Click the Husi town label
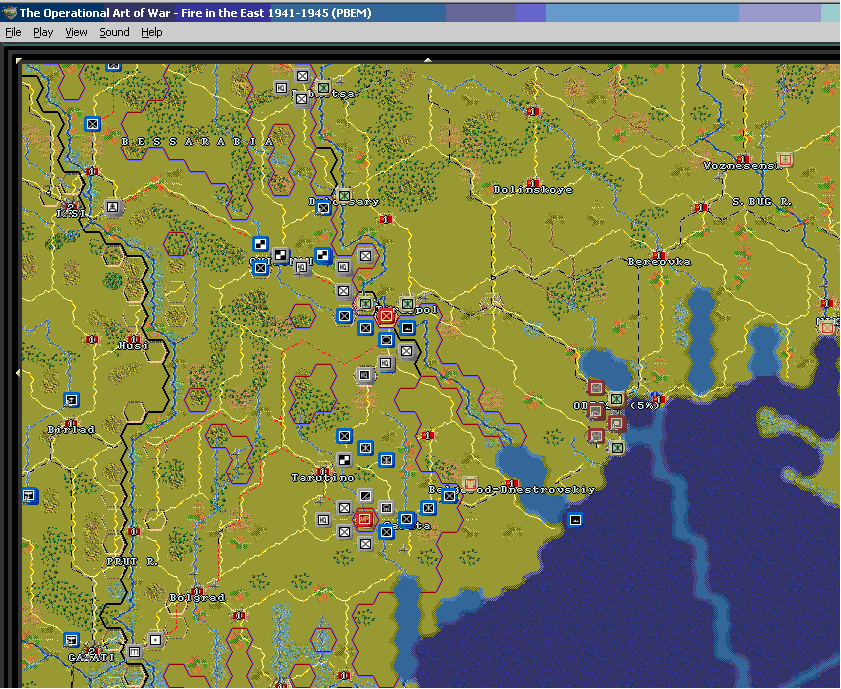The width and height of the screenshot is (841, 689). point(134,346)
